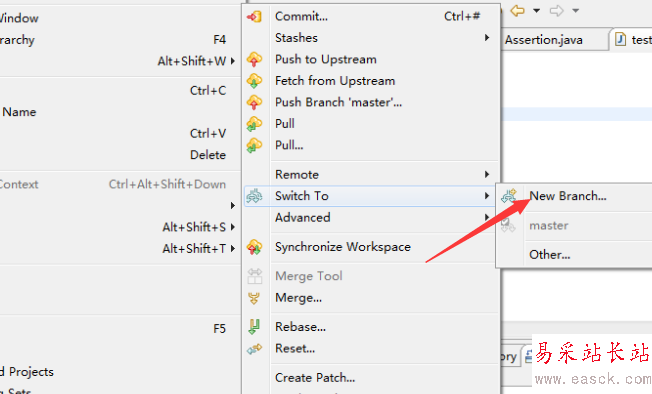The height and width of the screenshot is (394, 652).
Task: Click the Reset icon
Action: [x=254, y=349]
